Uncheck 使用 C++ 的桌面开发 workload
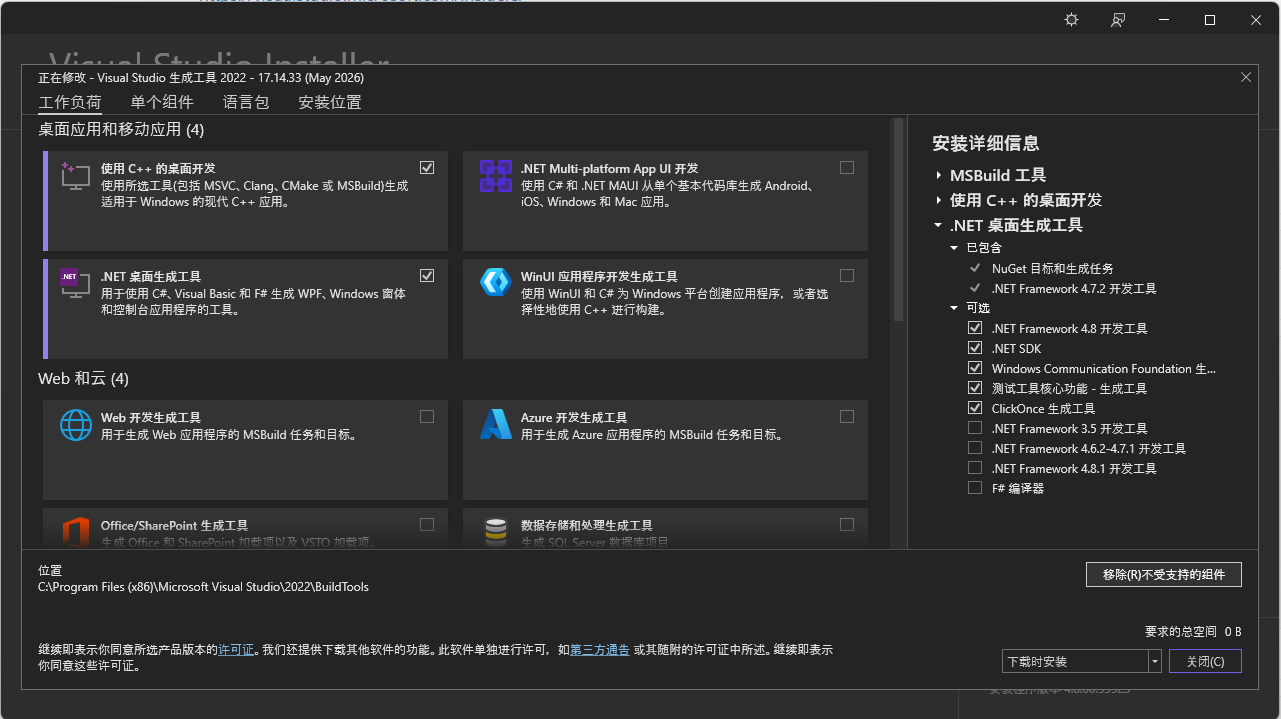Viewport: 1281px width, 719px height. (x=427, y=168)
